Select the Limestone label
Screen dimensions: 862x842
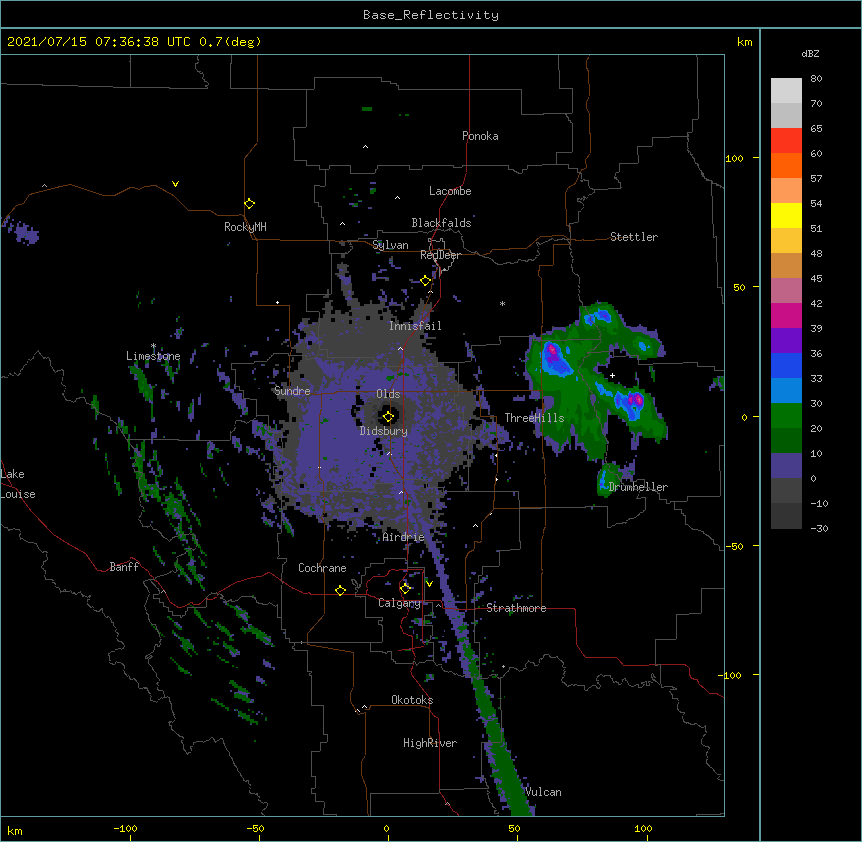(153, 356)
